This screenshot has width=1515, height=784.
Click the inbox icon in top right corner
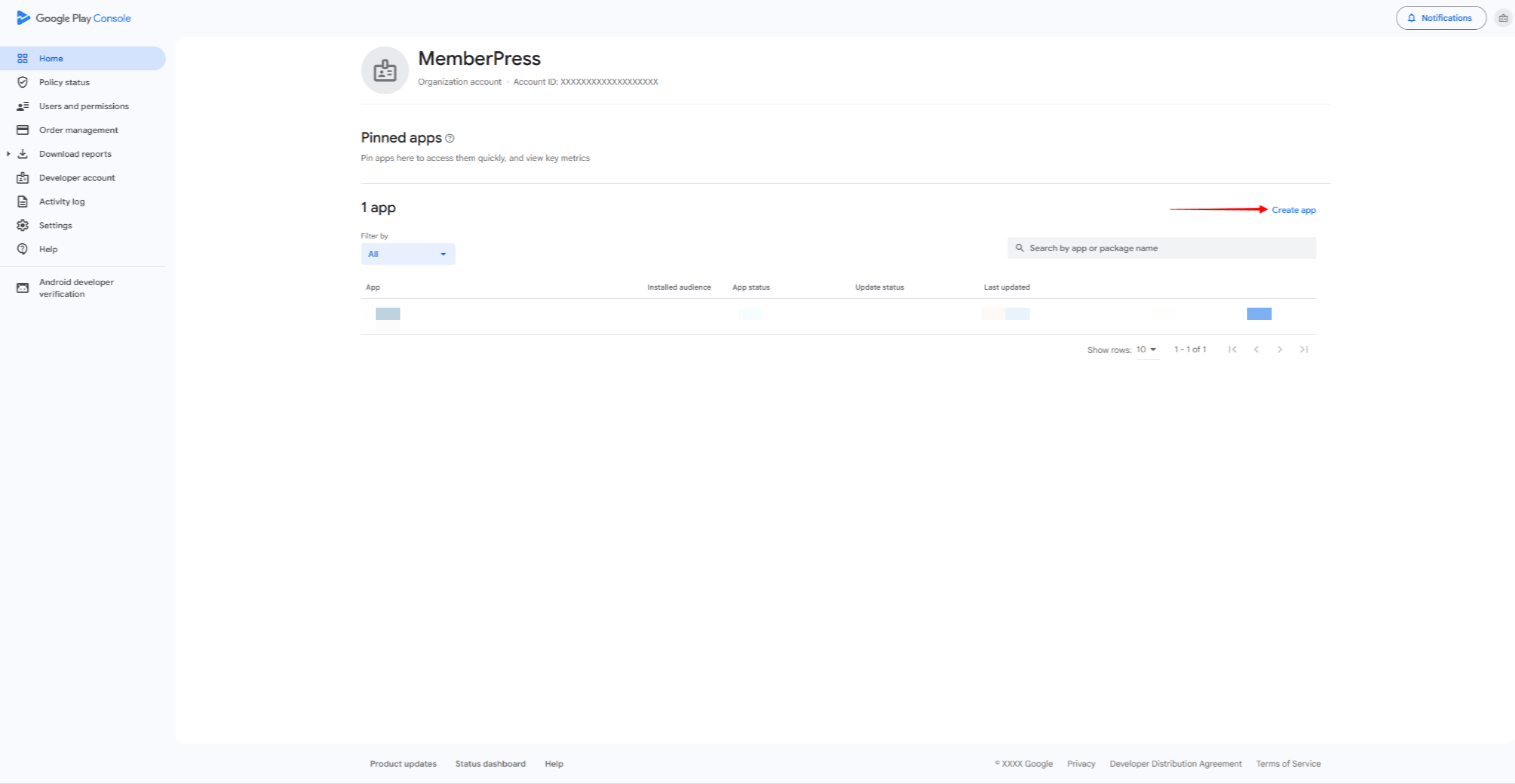(x=1503, y=17)
